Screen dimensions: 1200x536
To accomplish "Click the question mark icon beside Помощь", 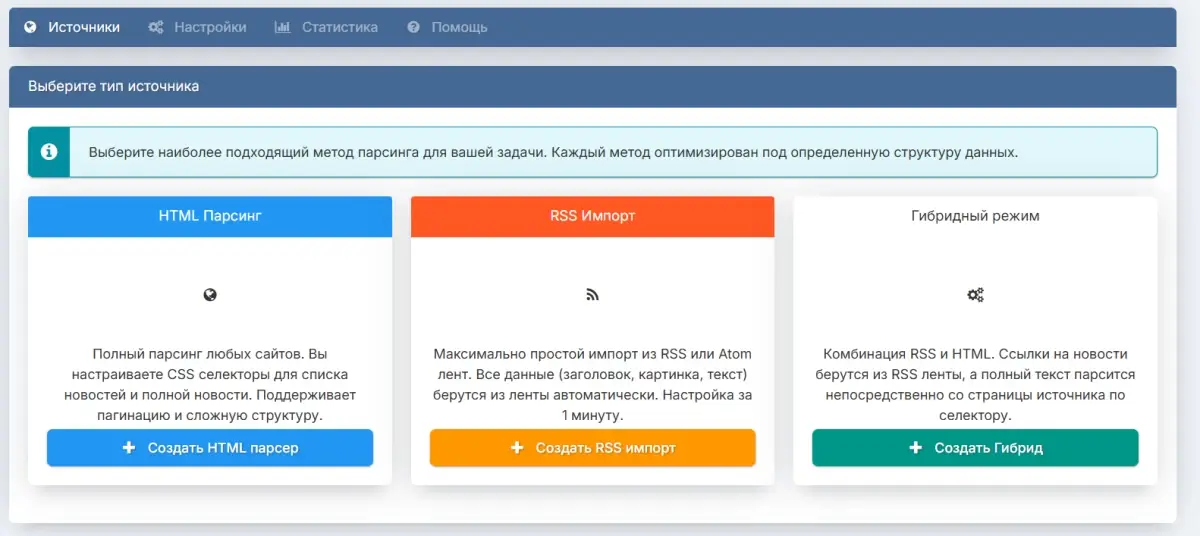I will (413, 27).
